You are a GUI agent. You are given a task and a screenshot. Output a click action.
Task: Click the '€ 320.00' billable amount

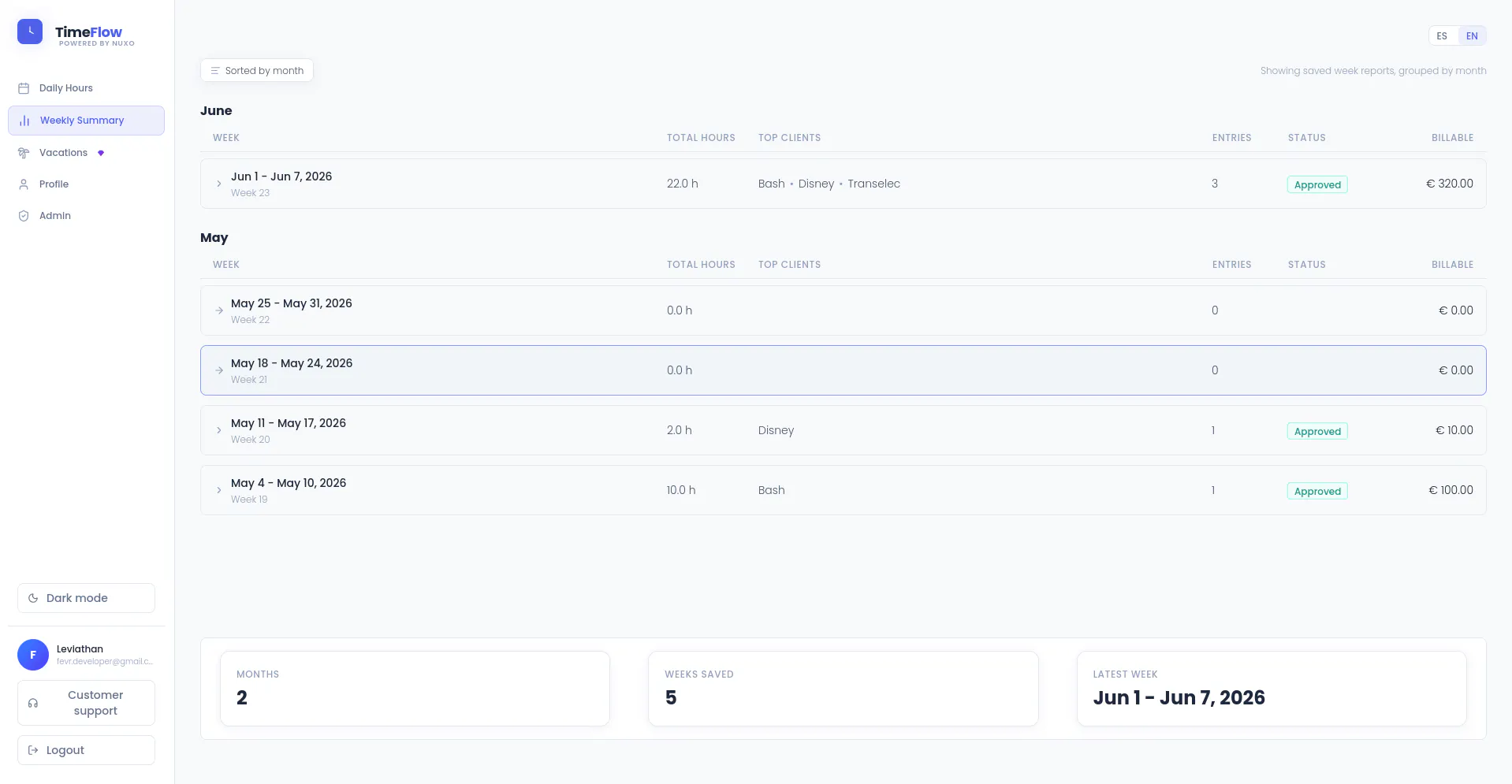click(1450, 184)
